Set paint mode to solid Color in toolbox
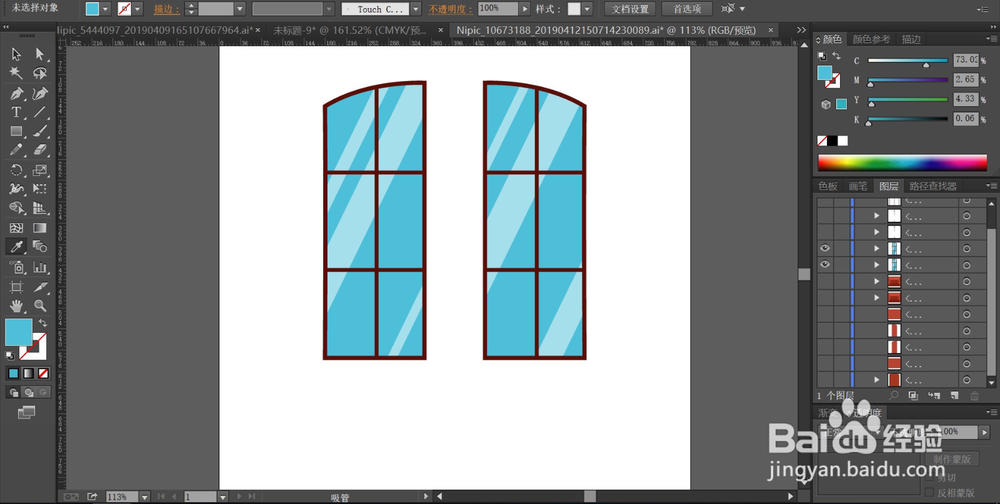 coord(13,374)
